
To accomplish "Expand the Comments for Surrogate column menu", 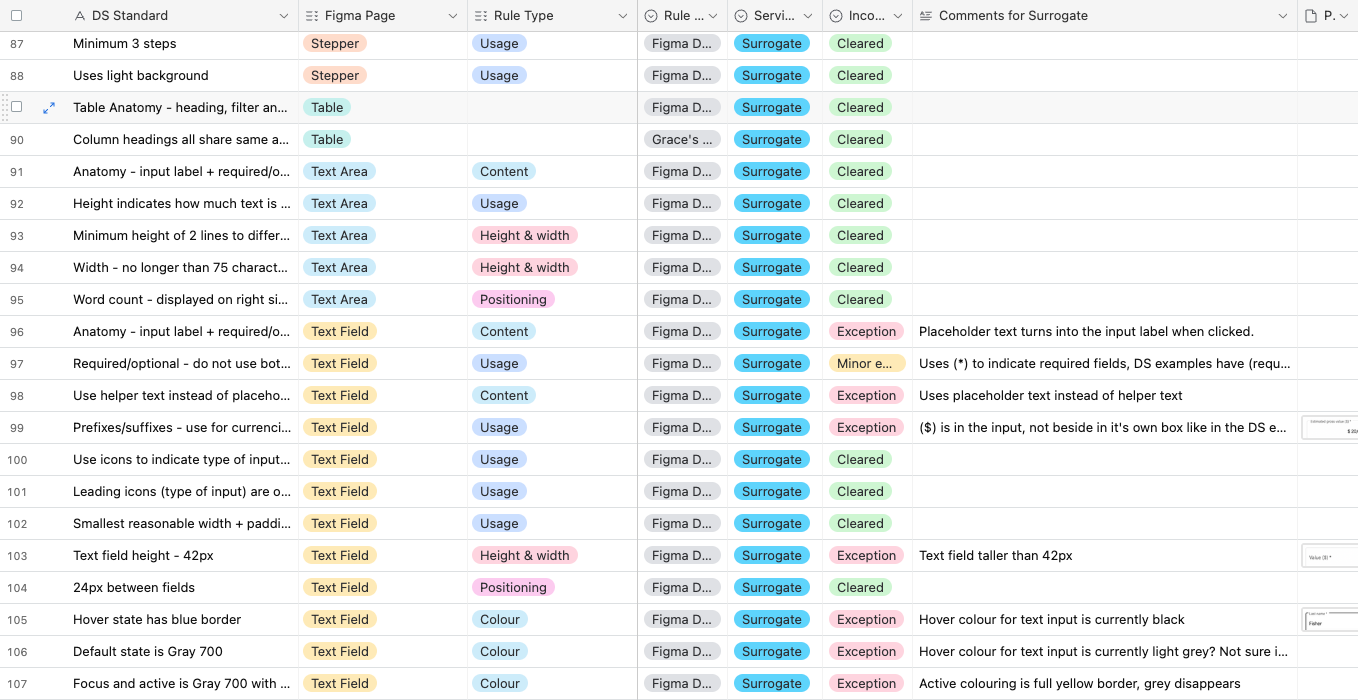I will tap(1283, 16).
